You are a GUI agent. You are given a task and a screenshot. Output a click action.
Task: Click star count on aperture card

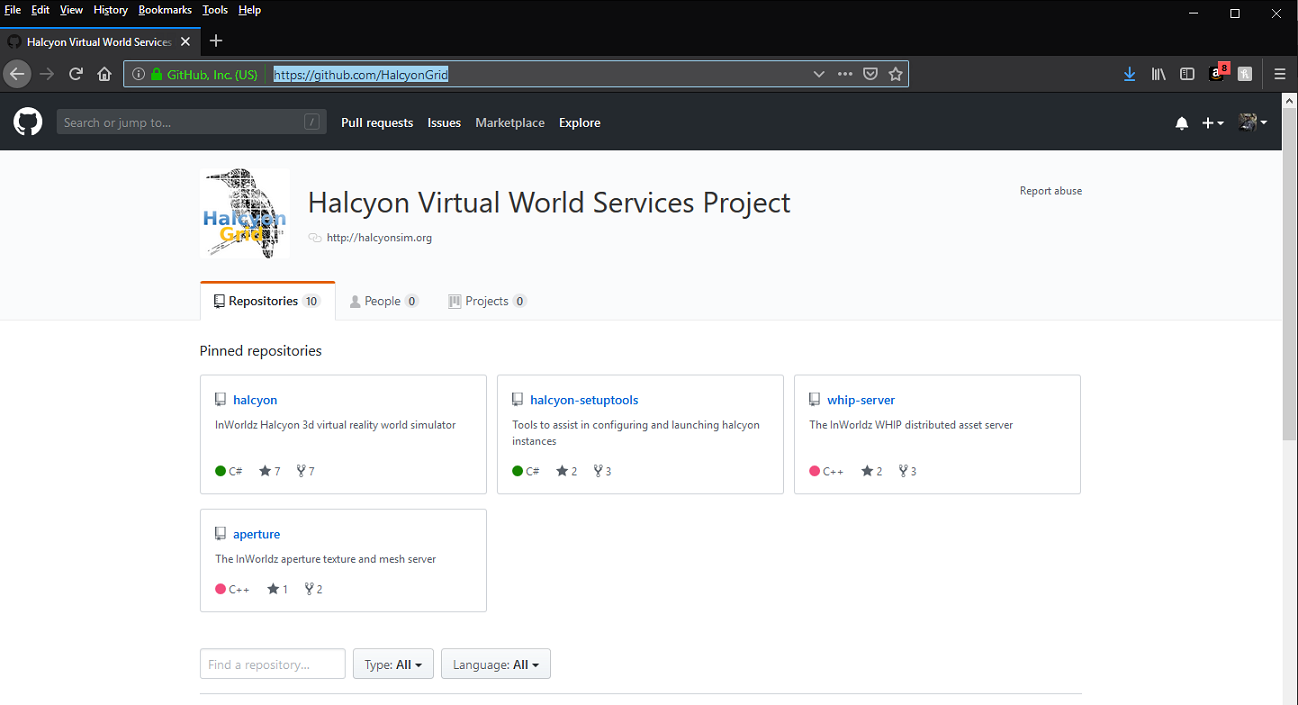[x=277, y=589]
